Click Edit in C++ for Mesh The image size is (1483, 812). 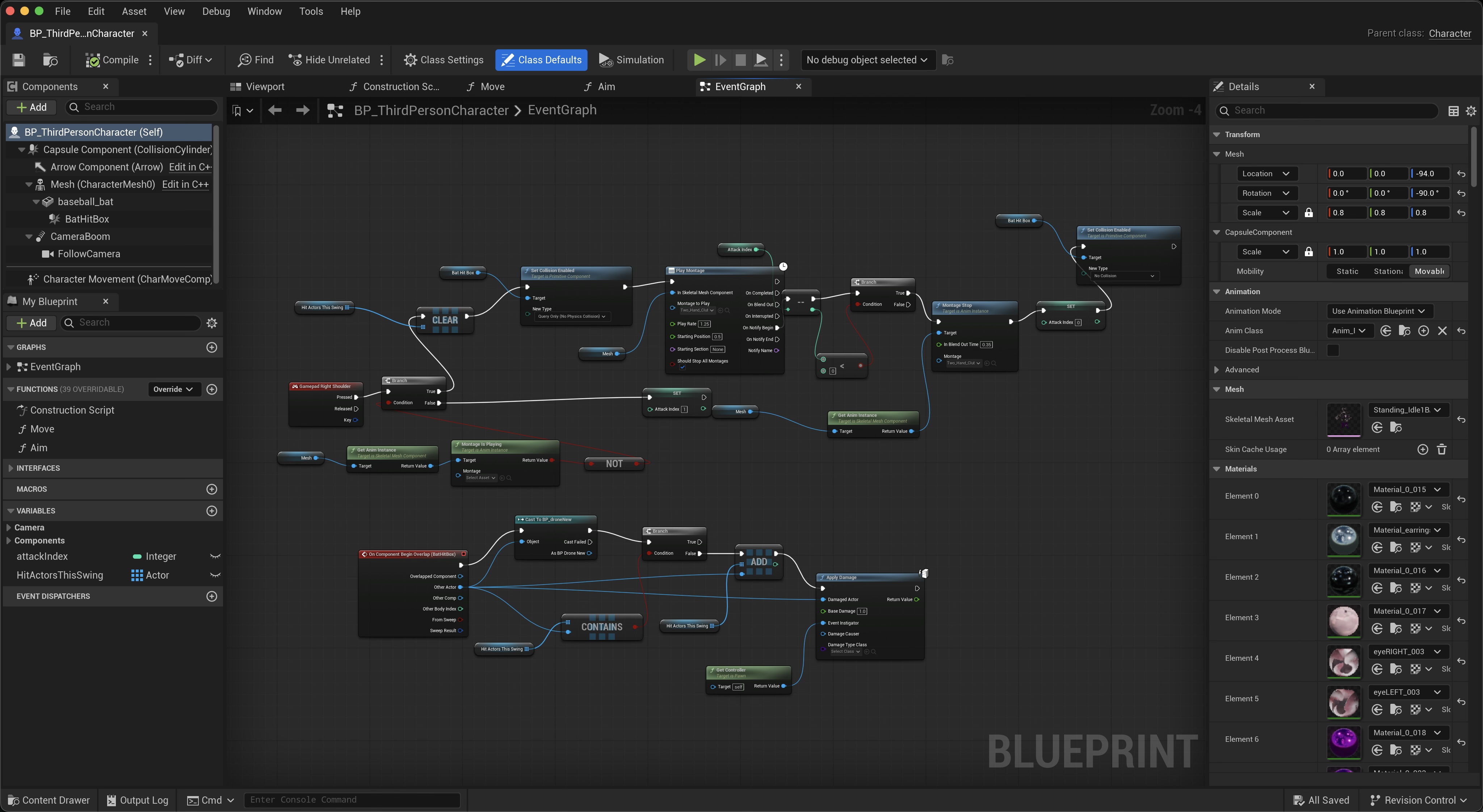[185, 185]
